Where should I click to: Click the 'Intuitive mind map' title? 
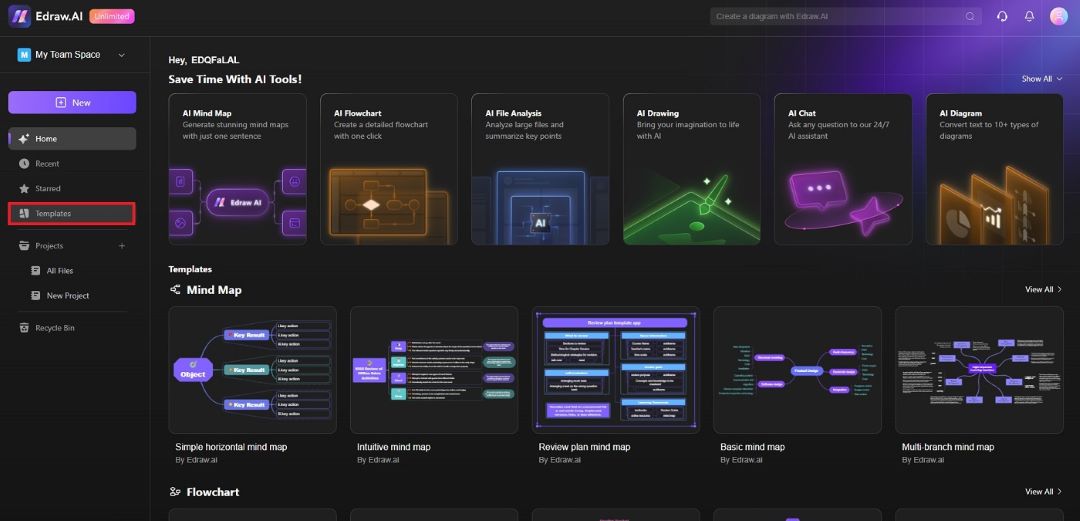(394, 447)
